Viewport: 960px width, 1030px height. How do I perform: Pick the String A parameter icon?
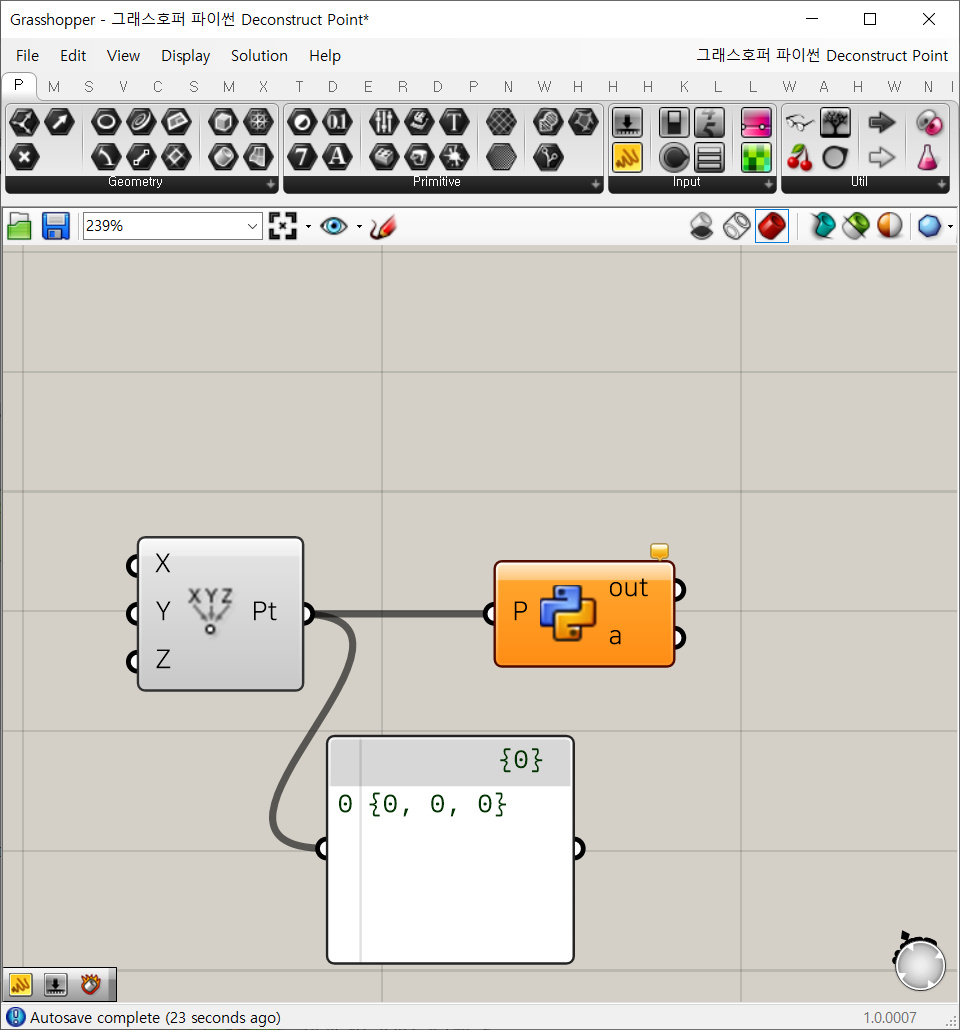point(337,157)
